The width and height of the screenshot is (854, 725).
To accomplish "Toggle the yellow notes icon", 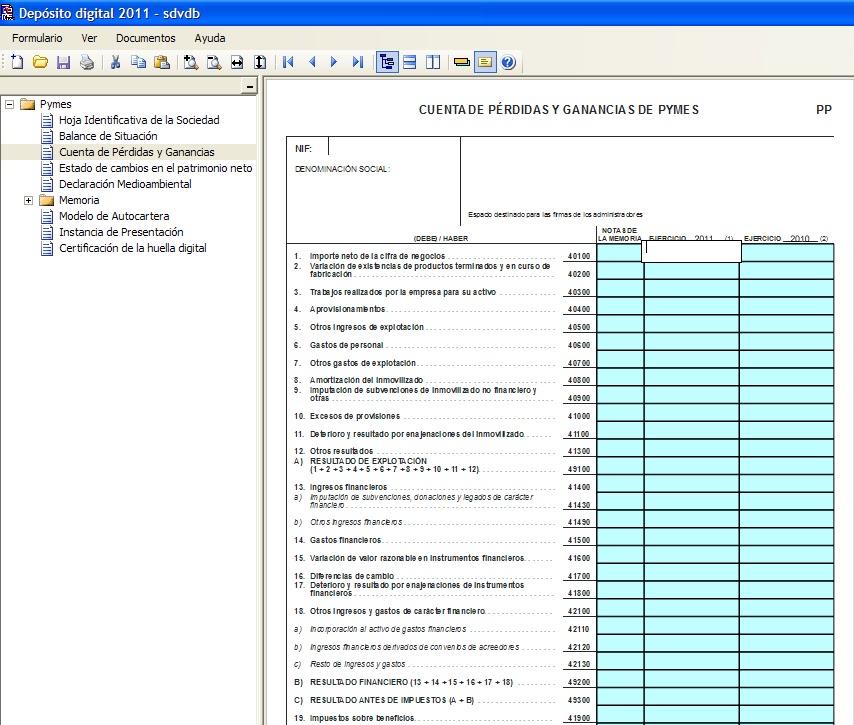I will pos(485,62).
